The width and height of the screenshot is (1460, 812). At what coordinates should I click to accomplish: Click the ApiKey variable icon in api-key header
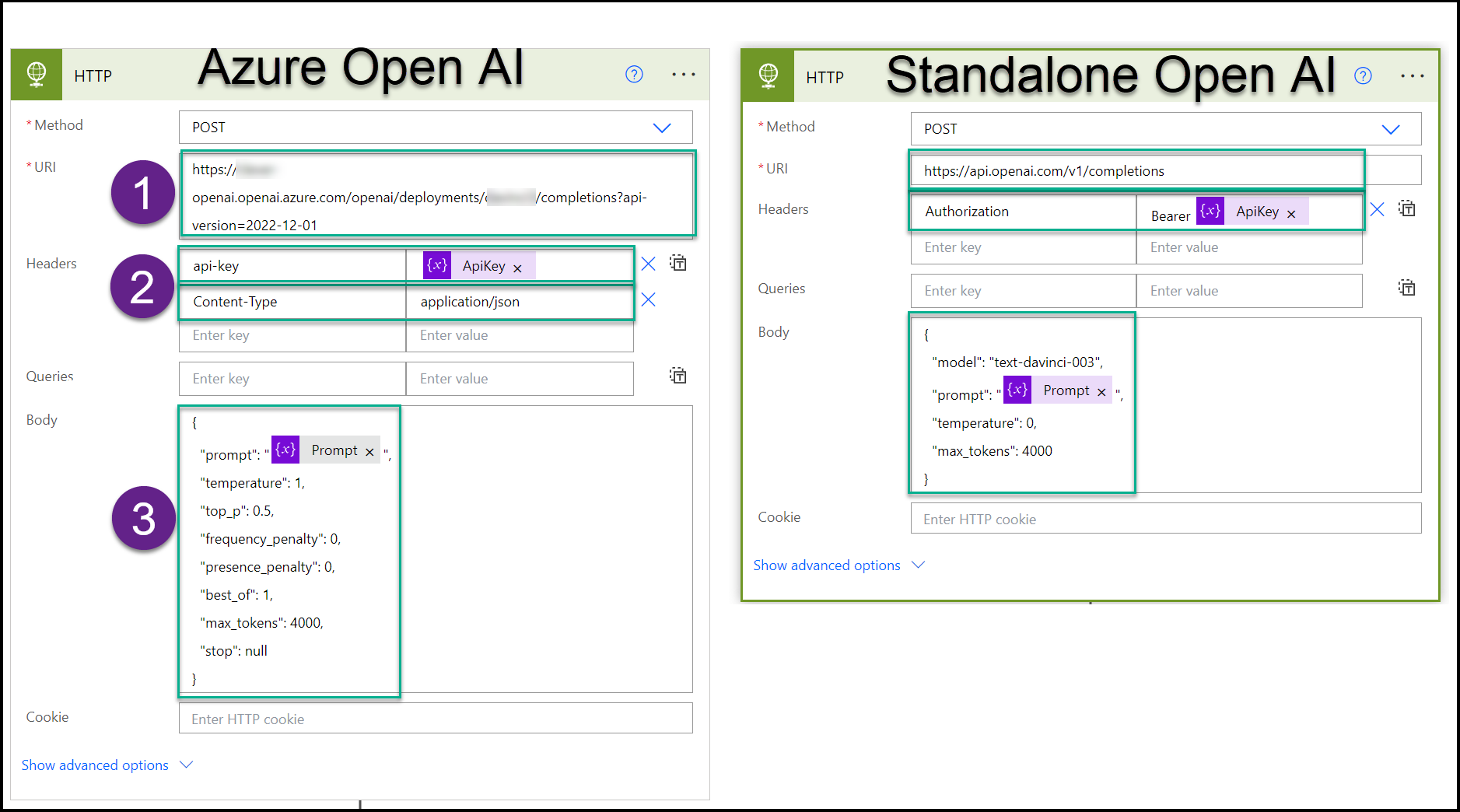(437, 265)
